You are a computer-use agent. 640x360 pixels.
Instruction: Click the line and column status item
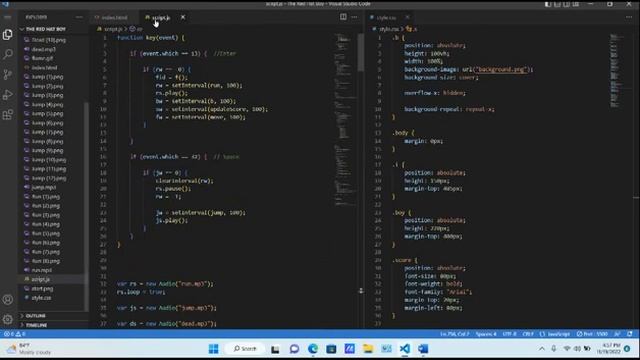[454, 334]
